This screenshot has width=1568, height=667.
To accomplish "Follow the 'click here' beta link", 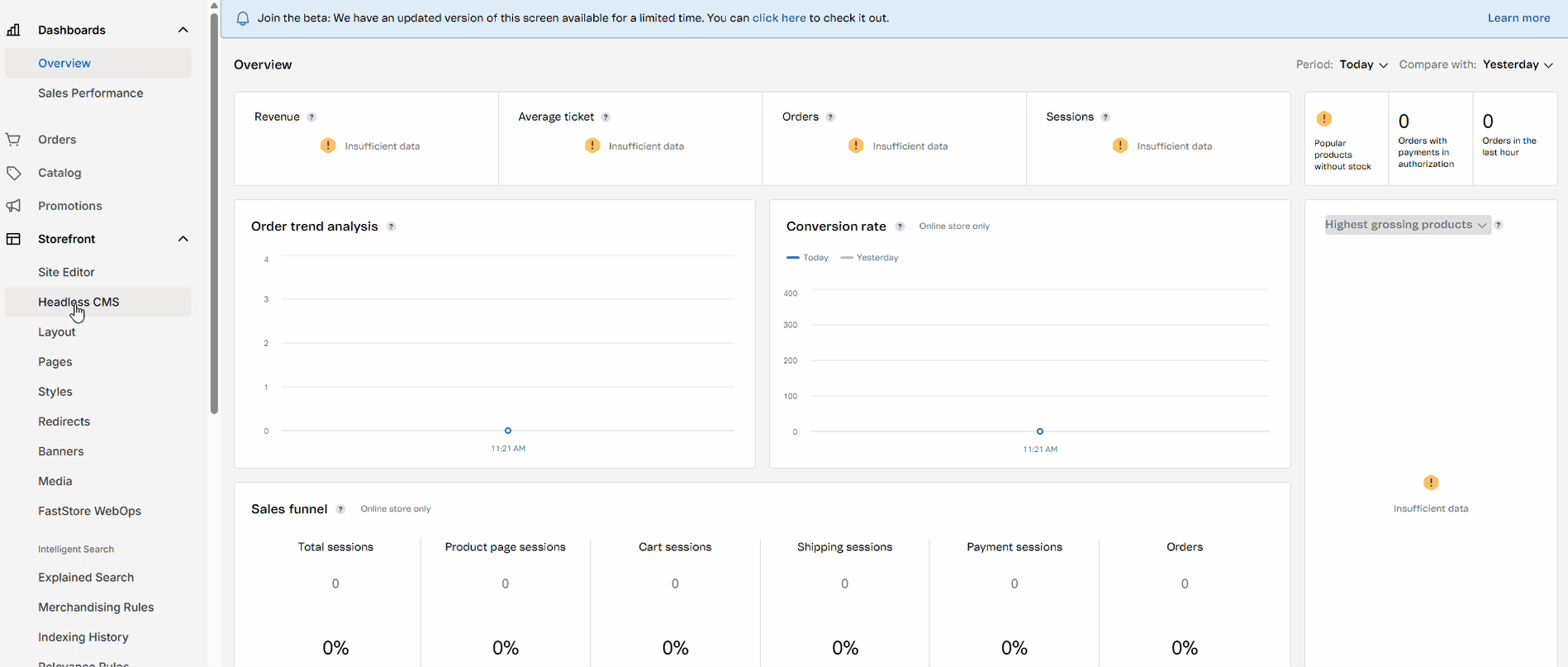I will pyautogui.click(x=778, y=18).
